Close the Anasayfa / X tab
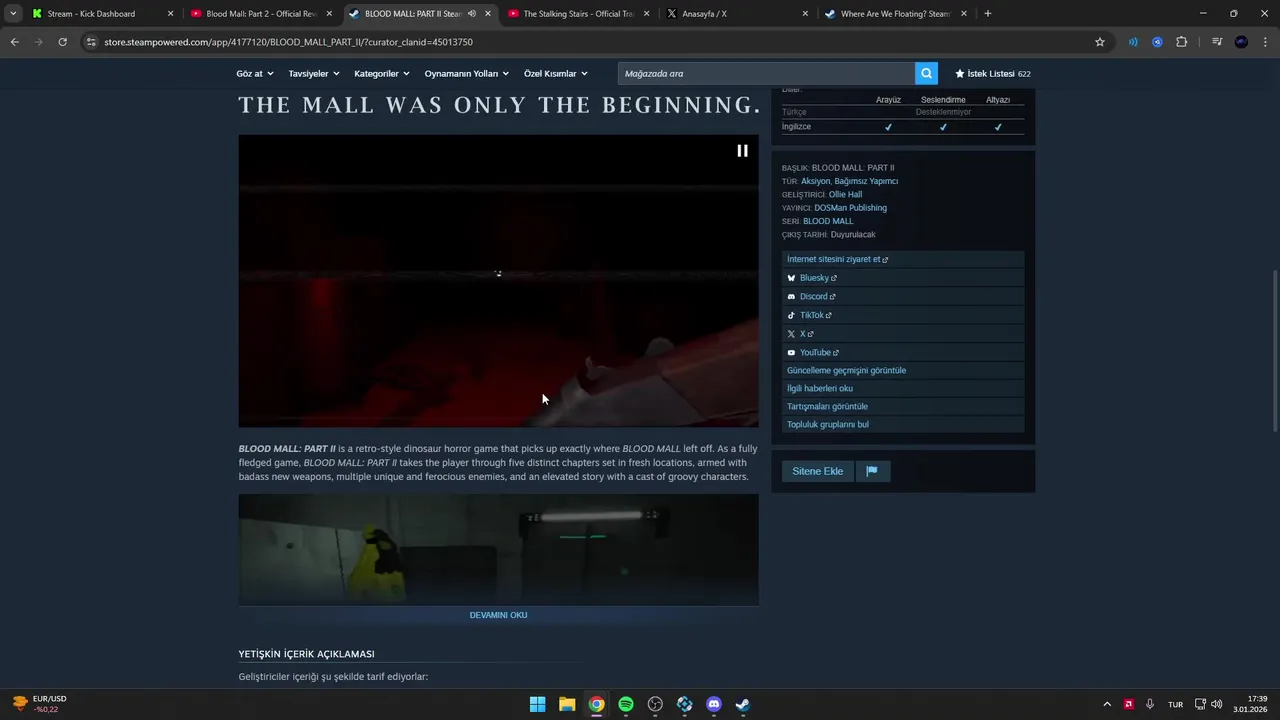 [x=805, y=14]
